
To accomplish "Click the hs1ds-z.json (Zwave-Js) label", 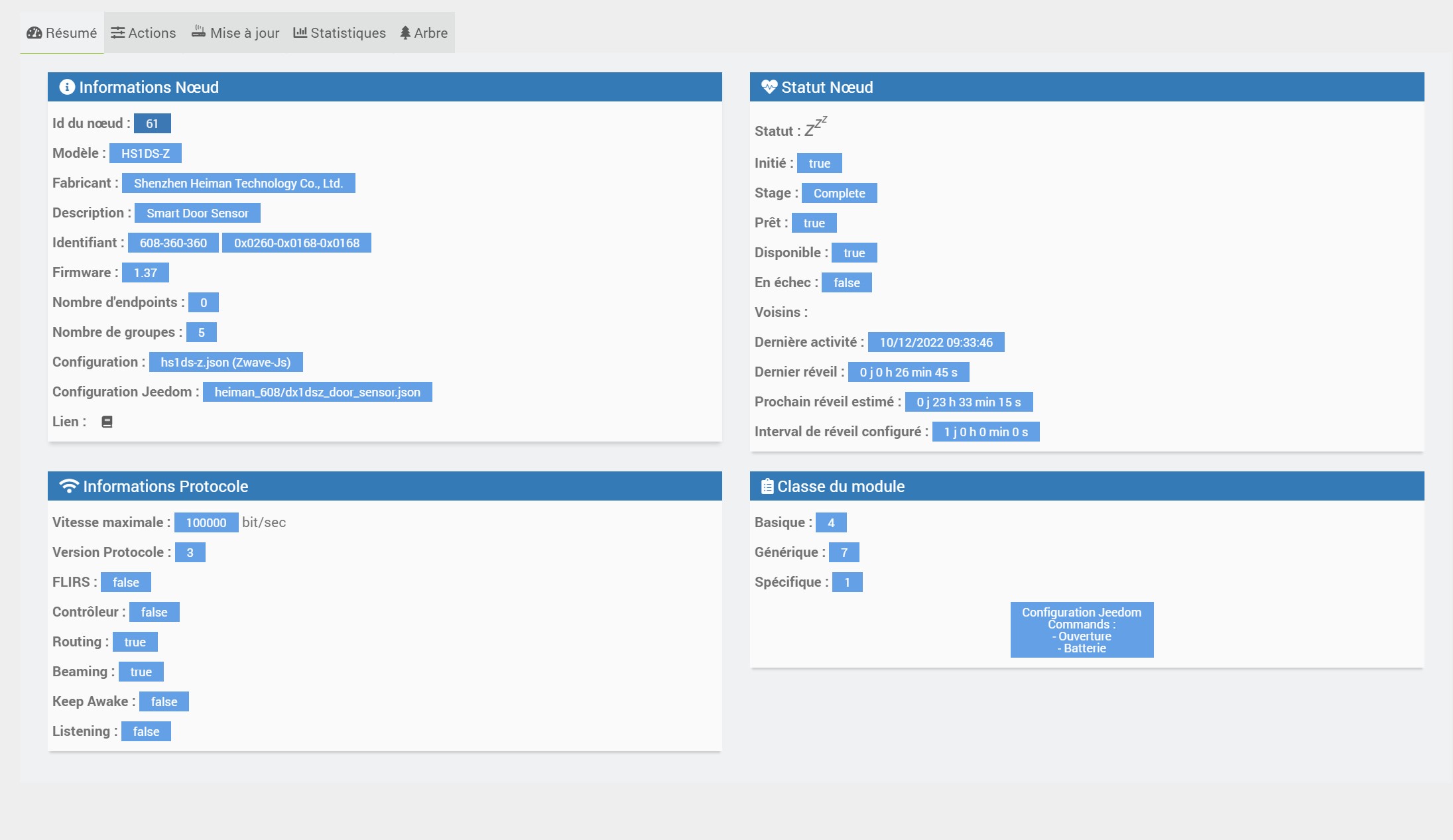I will [x=225, y=362].
